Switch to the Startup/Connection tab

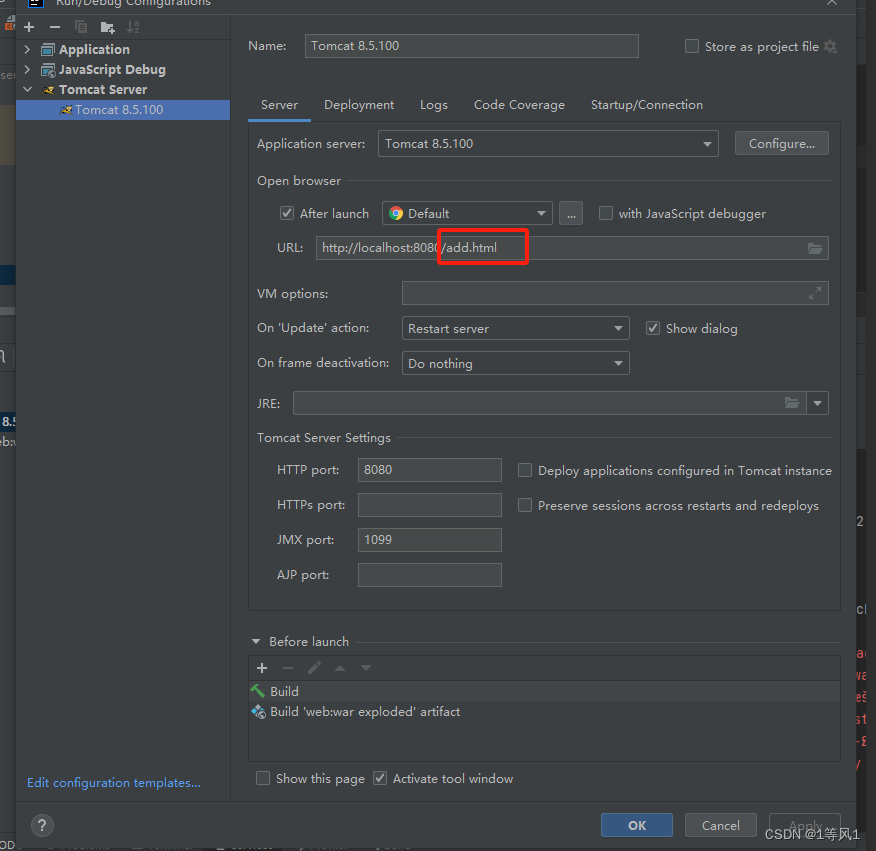646,105
